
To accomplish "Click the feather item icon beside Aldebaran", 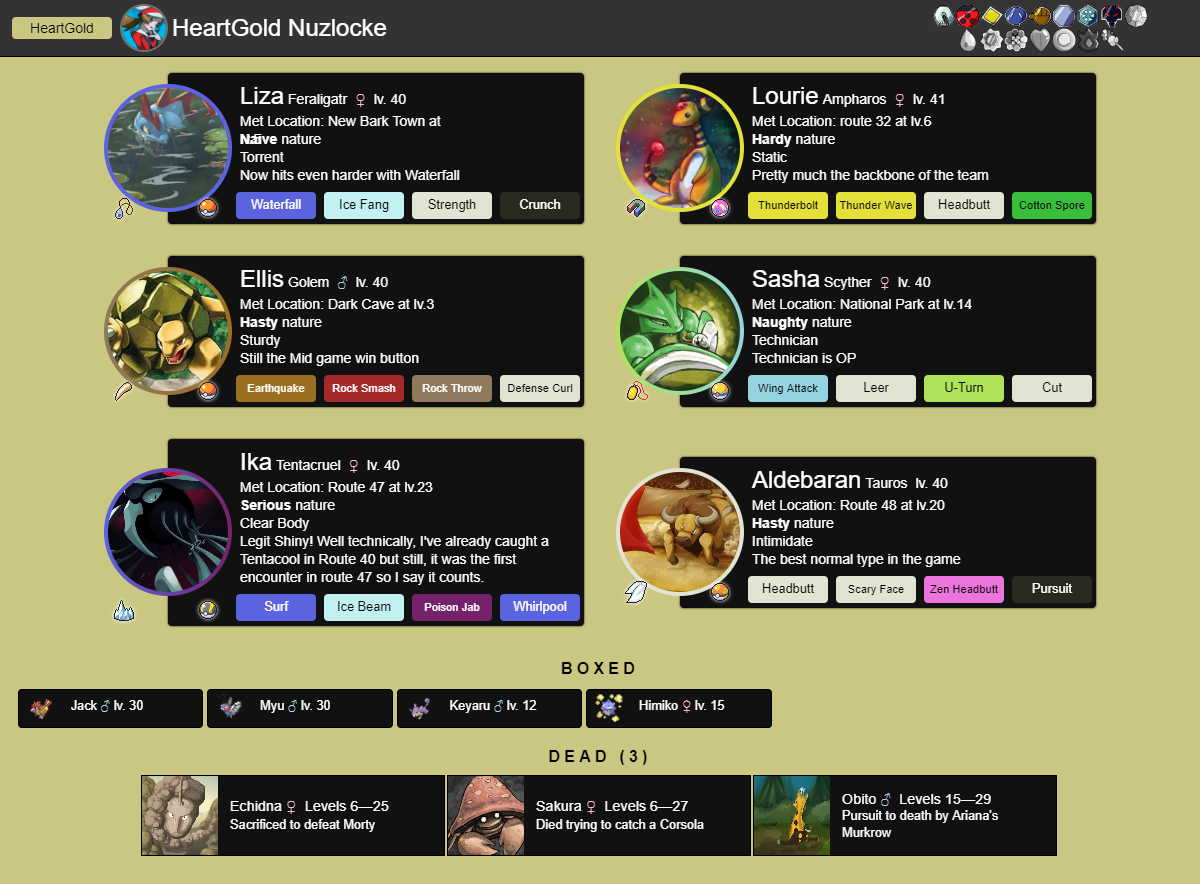I will (x=637, y=592).
